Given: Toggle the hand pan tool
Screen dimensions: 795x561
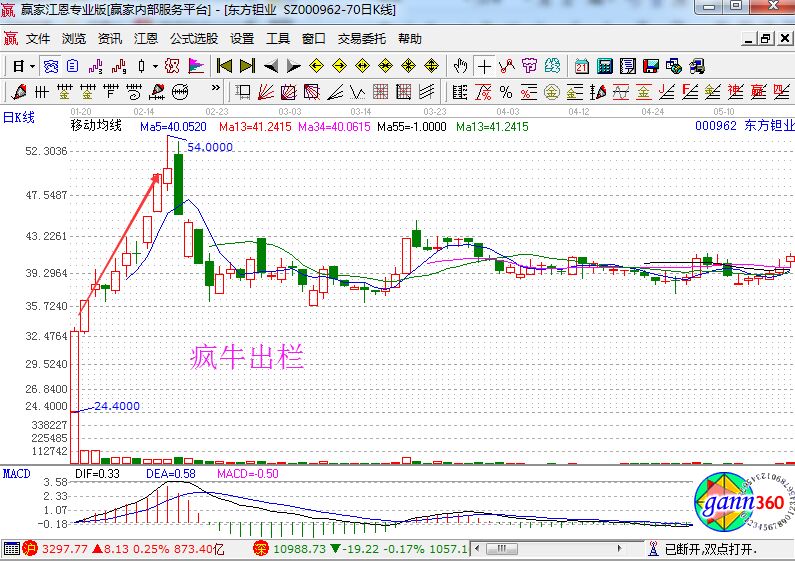Looking at the screenshot, I should 460,66.
